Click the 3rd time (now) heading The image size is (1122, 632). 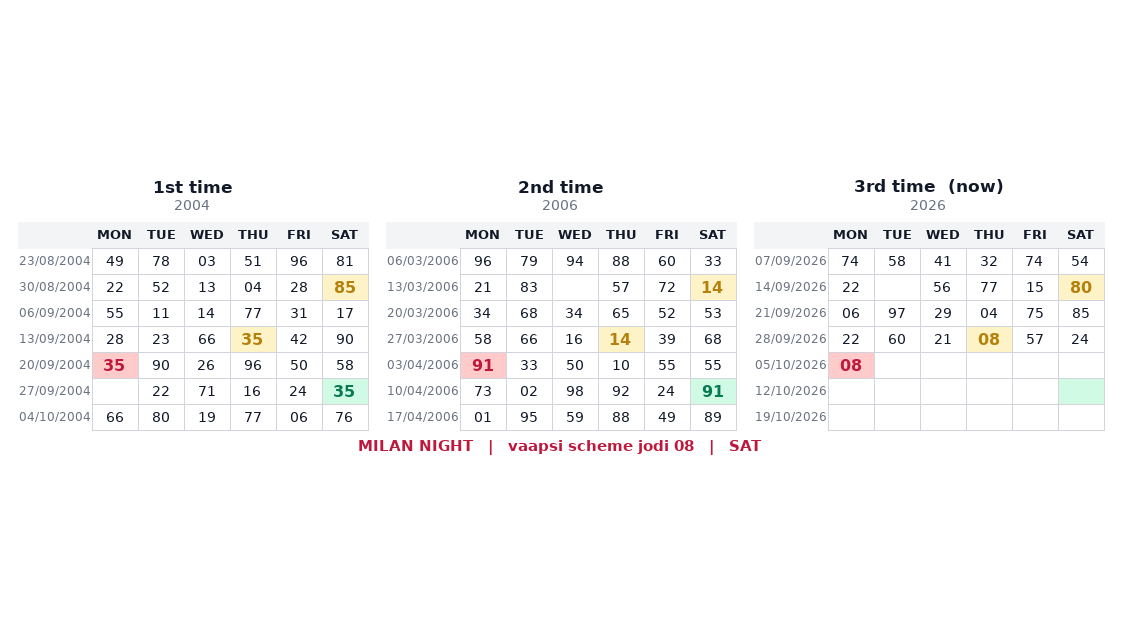(929, 187)
